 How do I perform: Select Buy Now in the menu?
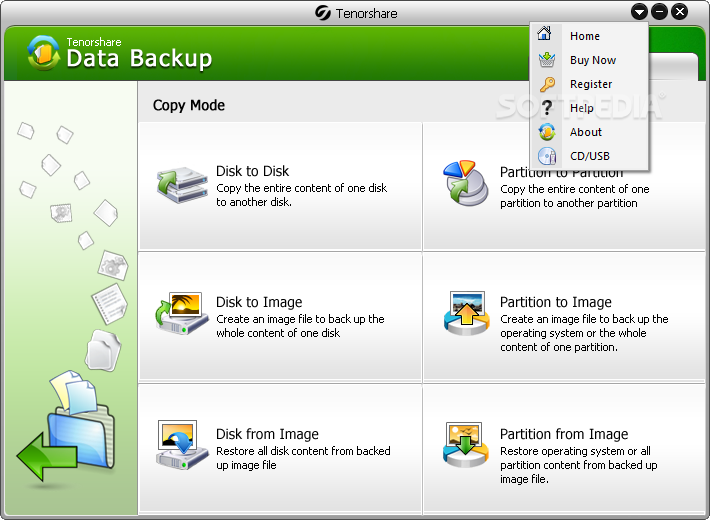click(590, 60)
